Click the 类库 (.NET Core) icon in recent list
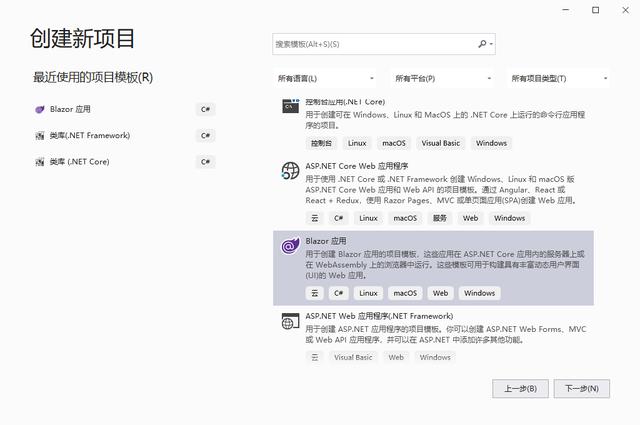Screen dimensions: 640x425 40,162
